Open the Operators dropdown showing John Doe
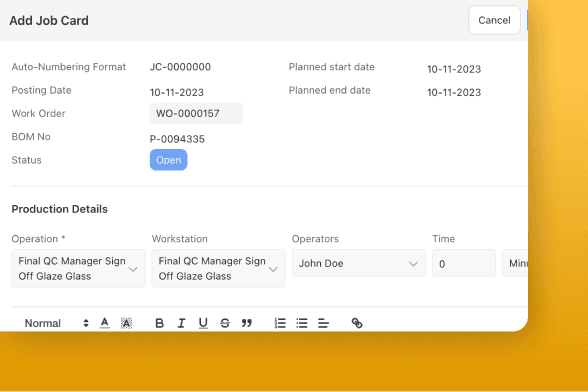Image resolution: width=588 pixels, height=392 pixels. click(358, 263)
